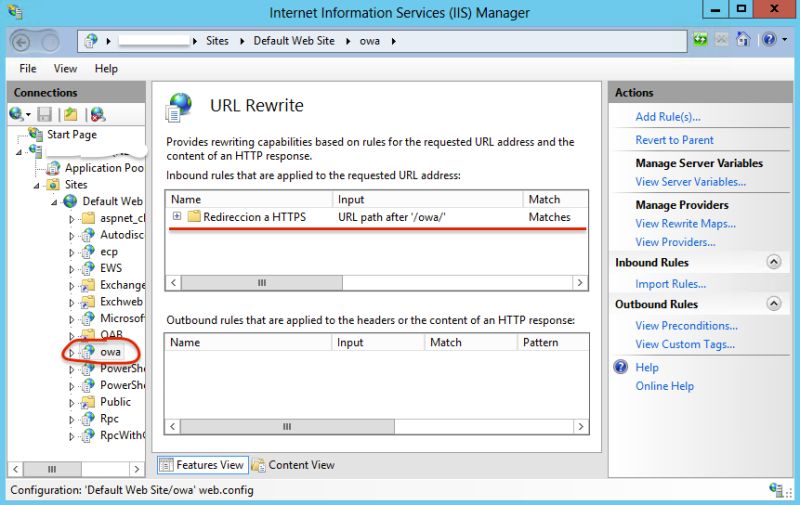Collapse the Outbound Rules section chevron

point(773,304)
